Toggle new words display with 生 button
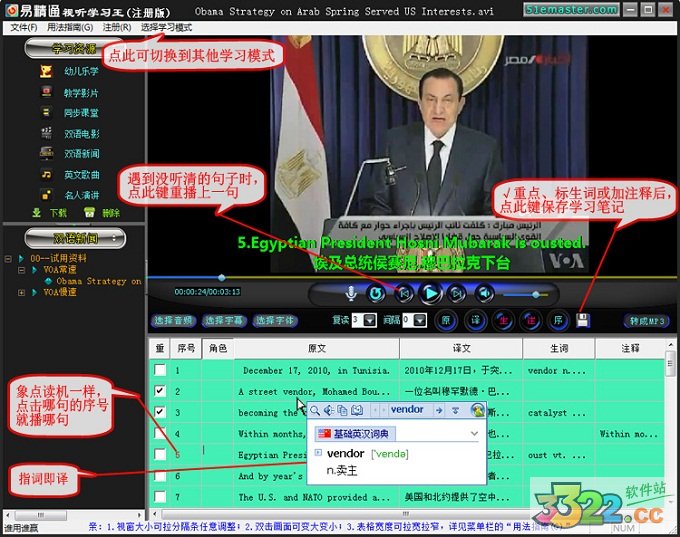Image resolution: width=680 pixels, height=537 pixels. point(503,321)
